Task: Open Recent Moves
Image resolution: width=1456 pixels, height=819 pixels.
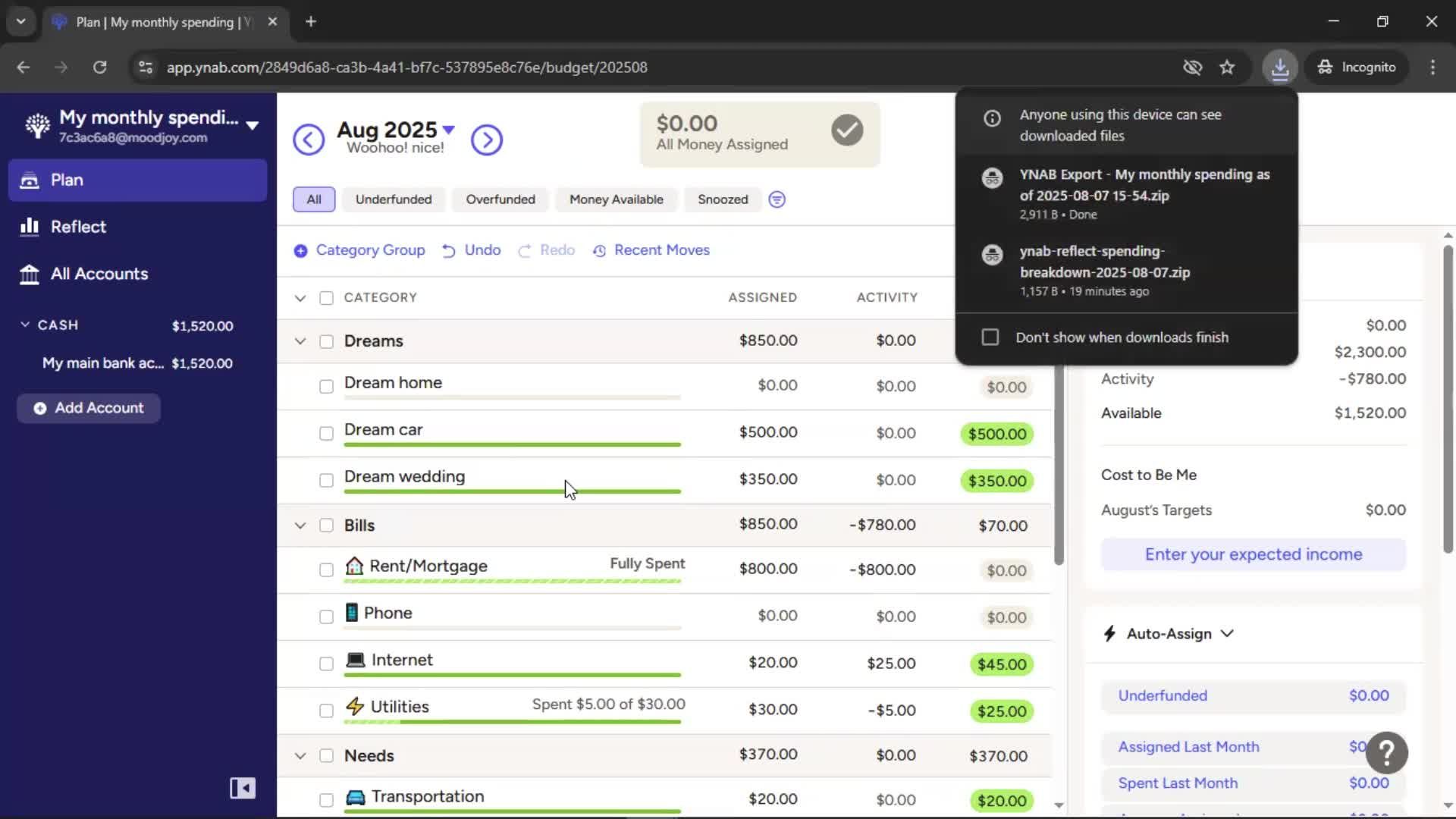Action: [x=651, y=250]
